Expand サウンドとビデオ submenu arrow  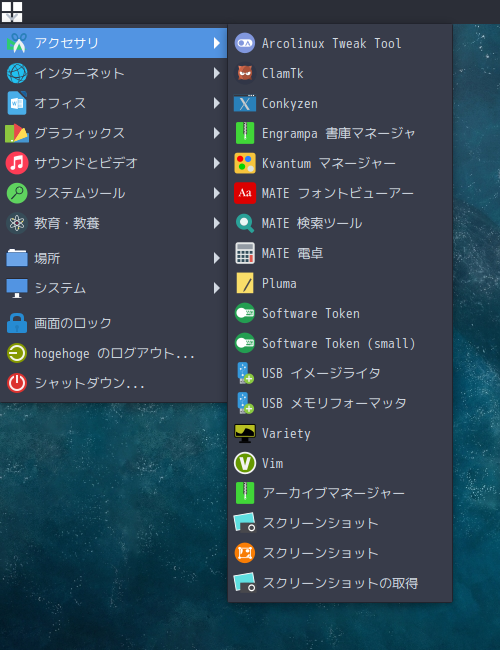216,163
